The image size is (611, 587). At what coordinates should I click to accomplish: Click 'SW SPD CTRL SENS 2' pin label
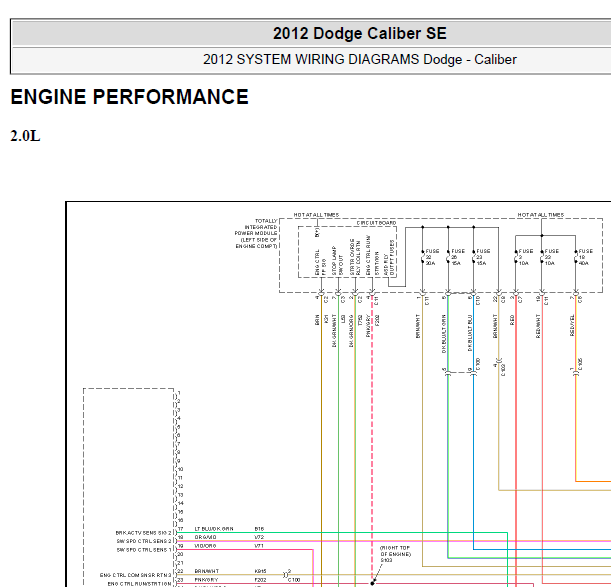coord(144,541)
